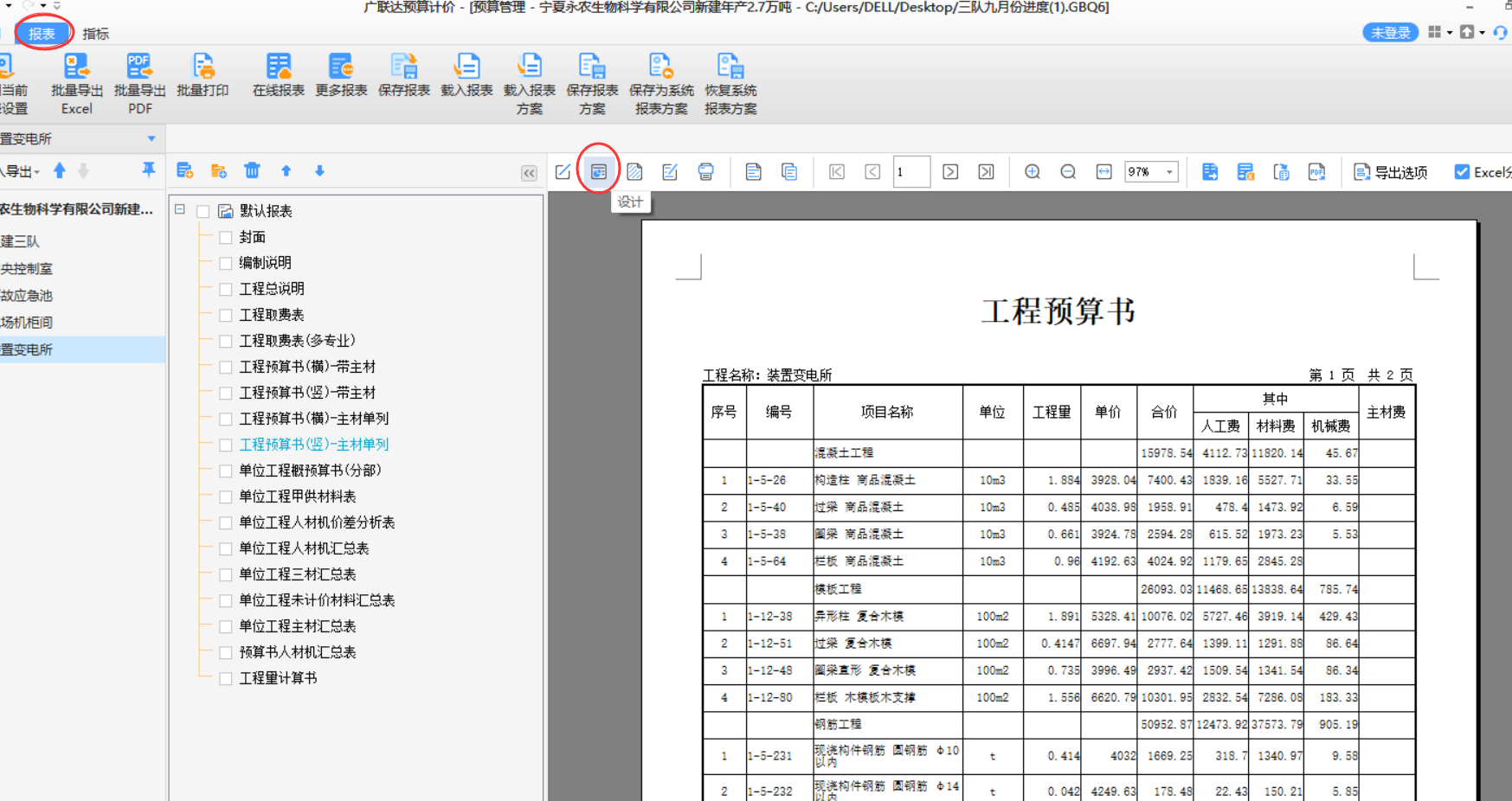Image resolution: width=1512 pixels, height=801 pixels.
Task: Click add new report icon
Action: (x=184, y=170)
